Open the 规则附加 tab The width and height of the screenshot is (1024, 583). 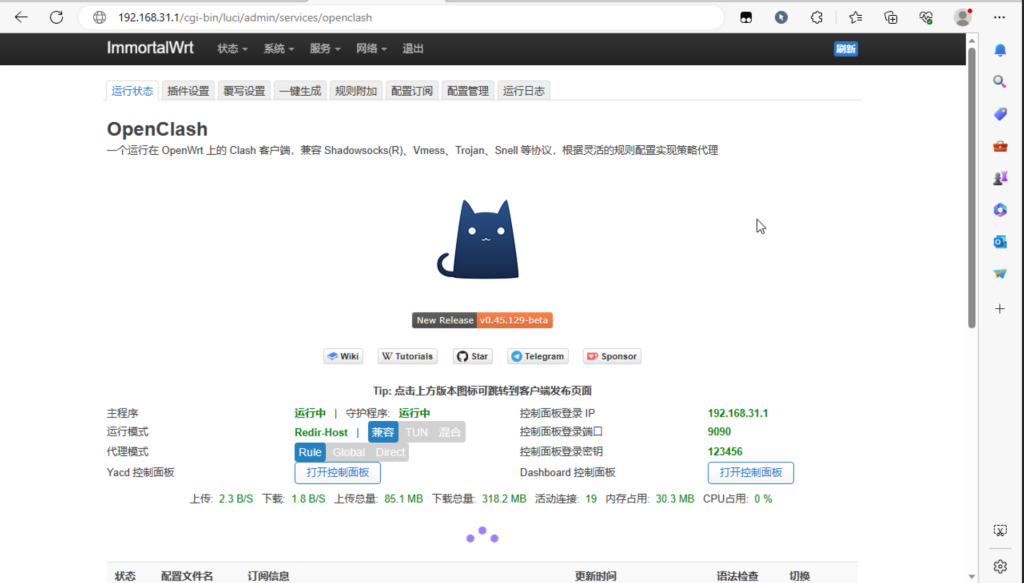(x=356, y=91)
